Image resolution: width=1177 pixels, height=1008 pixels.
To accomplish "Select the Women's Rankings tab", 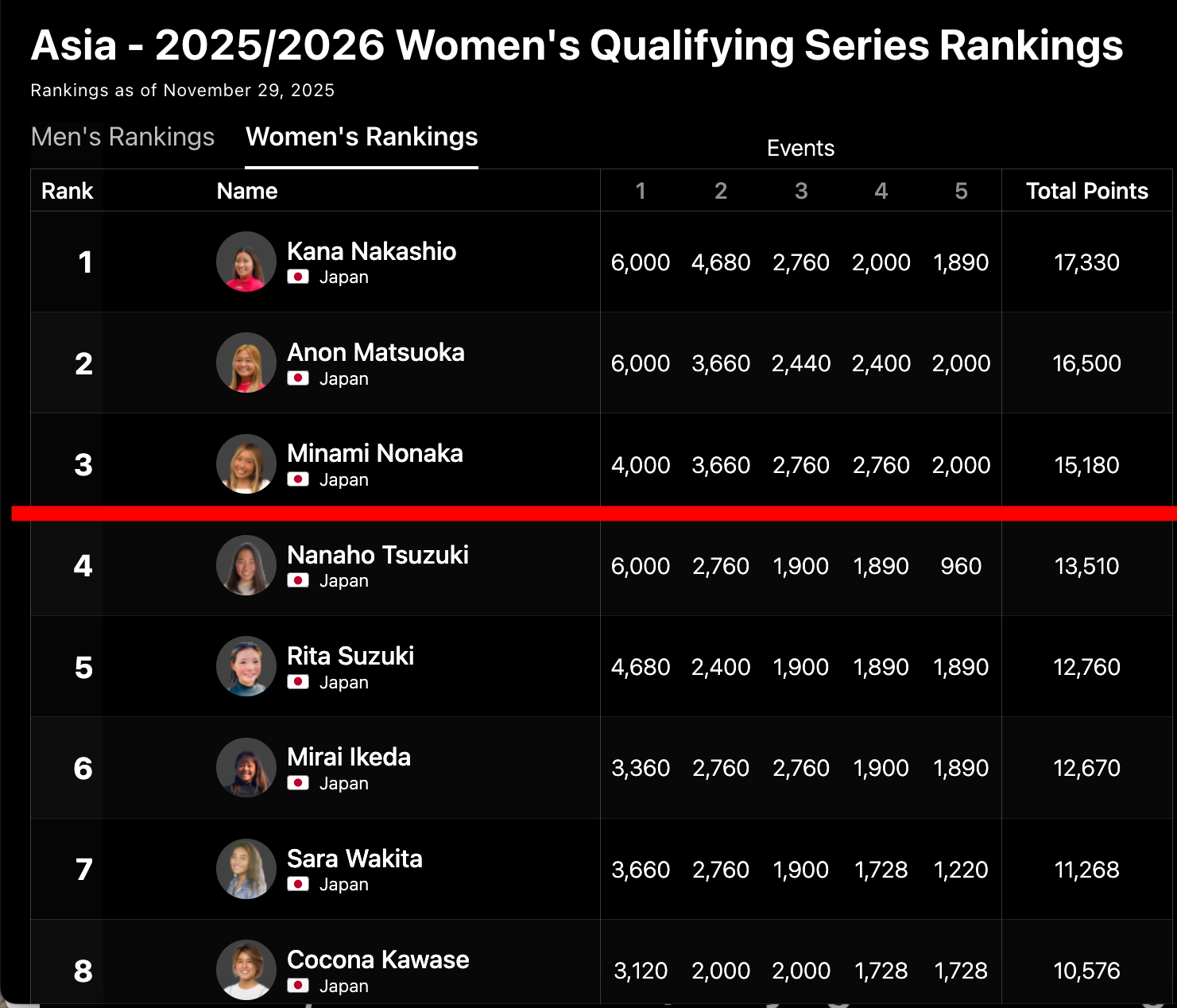I will pyautogui.click(x=362, y=137).
